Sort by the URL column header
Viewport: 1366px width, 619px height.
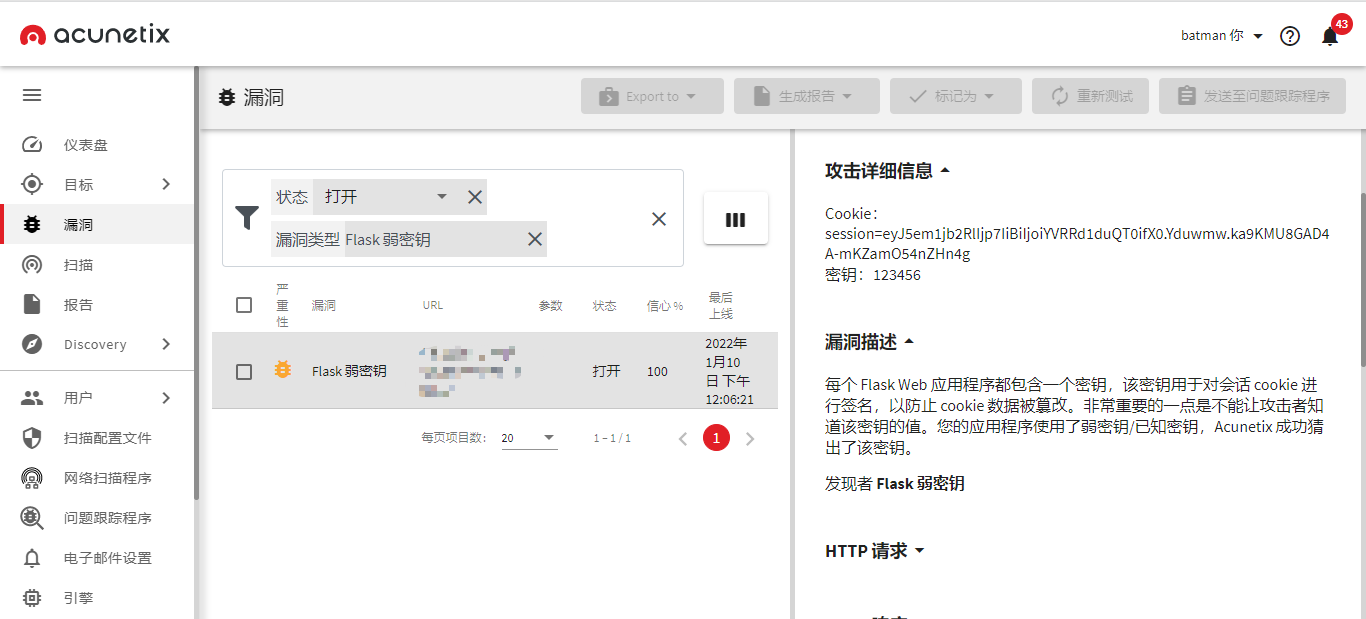click(432, 305)
